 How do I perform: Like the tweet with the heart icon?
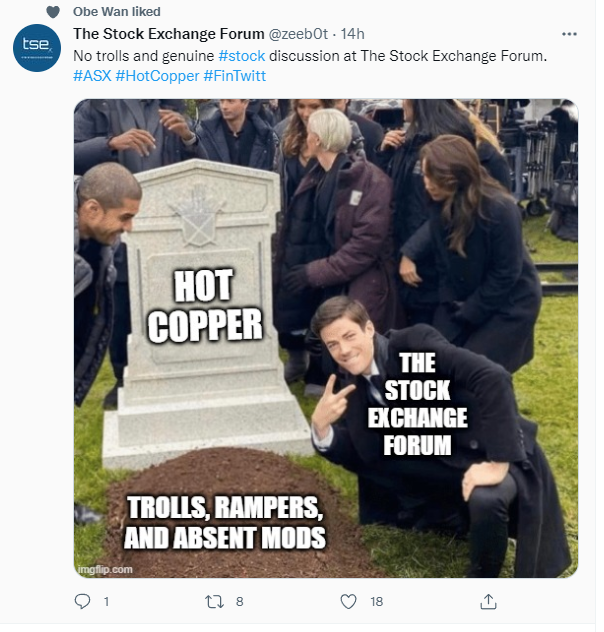[x=349, y=601]
